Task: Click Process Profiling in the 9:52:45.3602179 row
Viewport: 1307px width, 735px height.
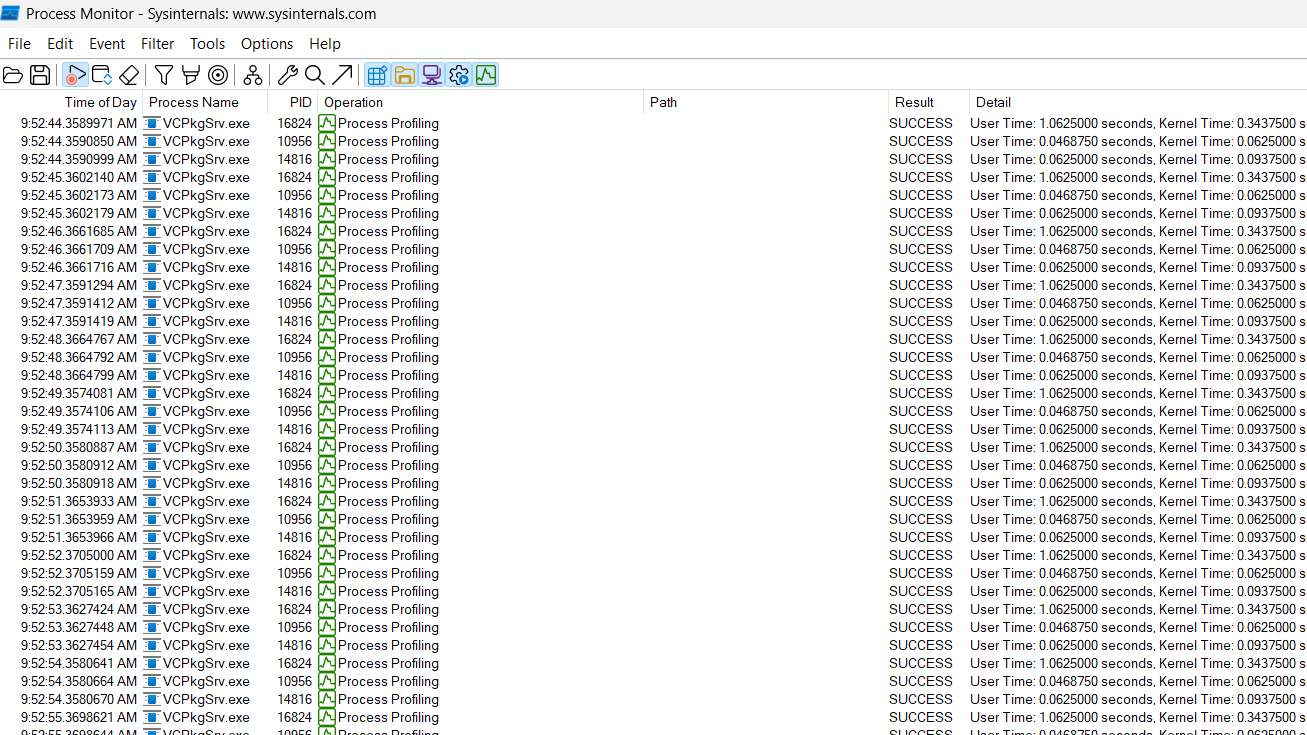Action: pyautogui.click(x=388, y=213)
